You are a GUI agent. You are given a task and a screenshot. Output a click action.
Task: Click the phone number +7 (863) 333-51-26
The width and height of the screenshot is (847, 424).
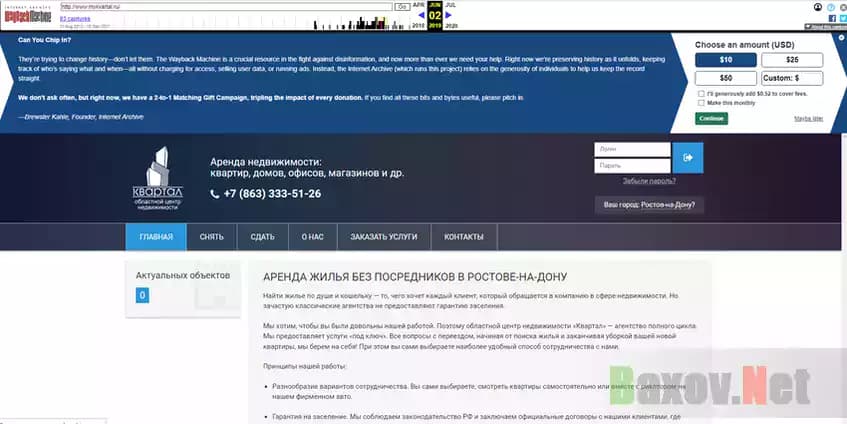click(x=272, y=194)
